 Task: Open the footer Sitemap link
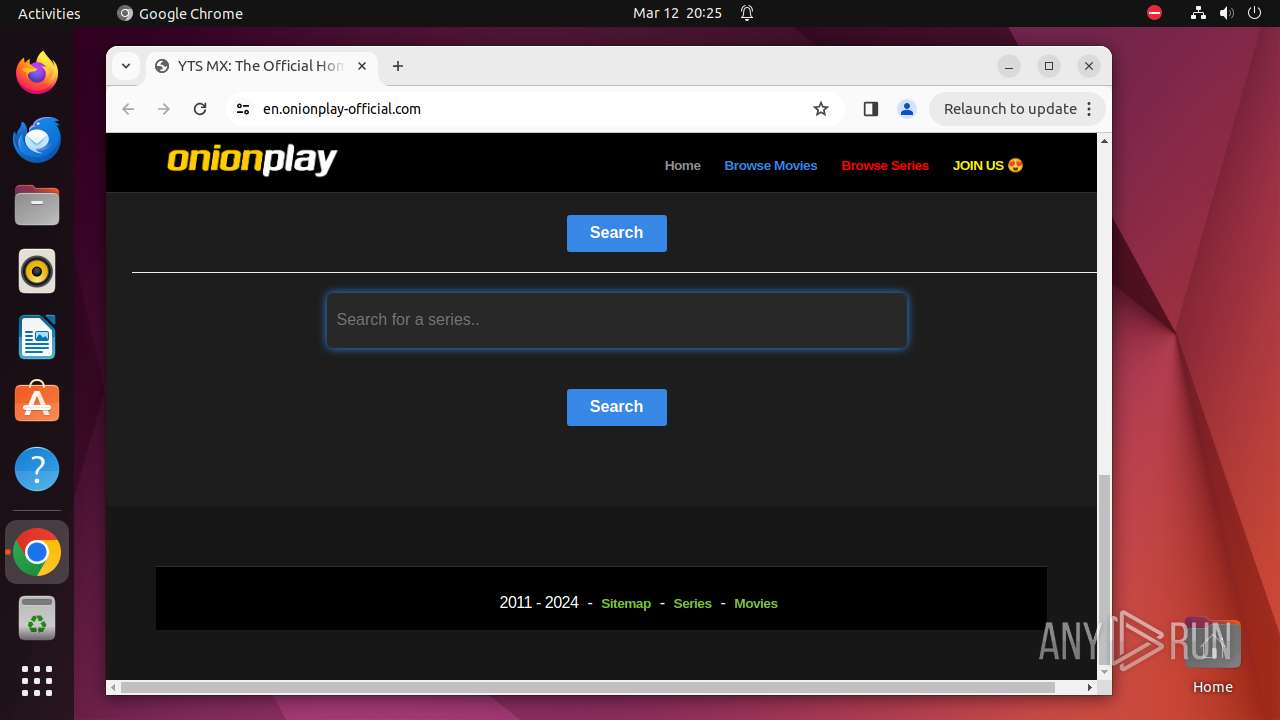tap(626, 603)
